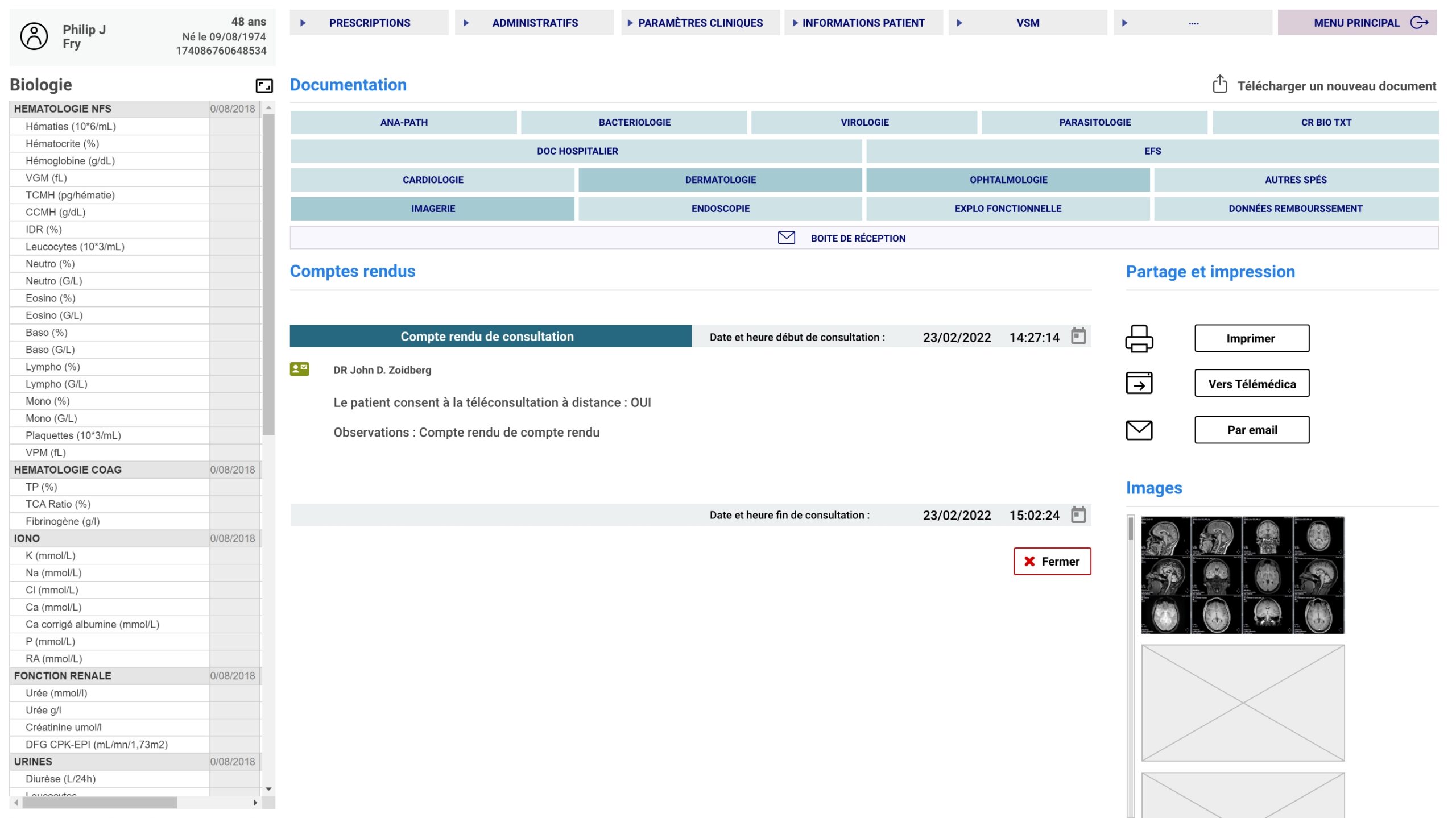Click the green doctor contact card icon

(x=299, y=369)
